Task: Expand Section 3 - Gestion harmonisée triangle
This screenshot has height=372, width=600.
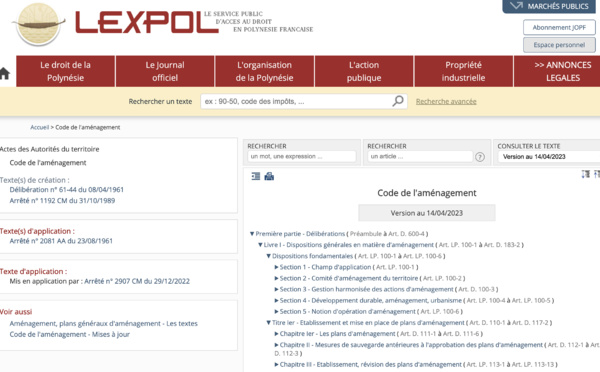Action: 276,289
